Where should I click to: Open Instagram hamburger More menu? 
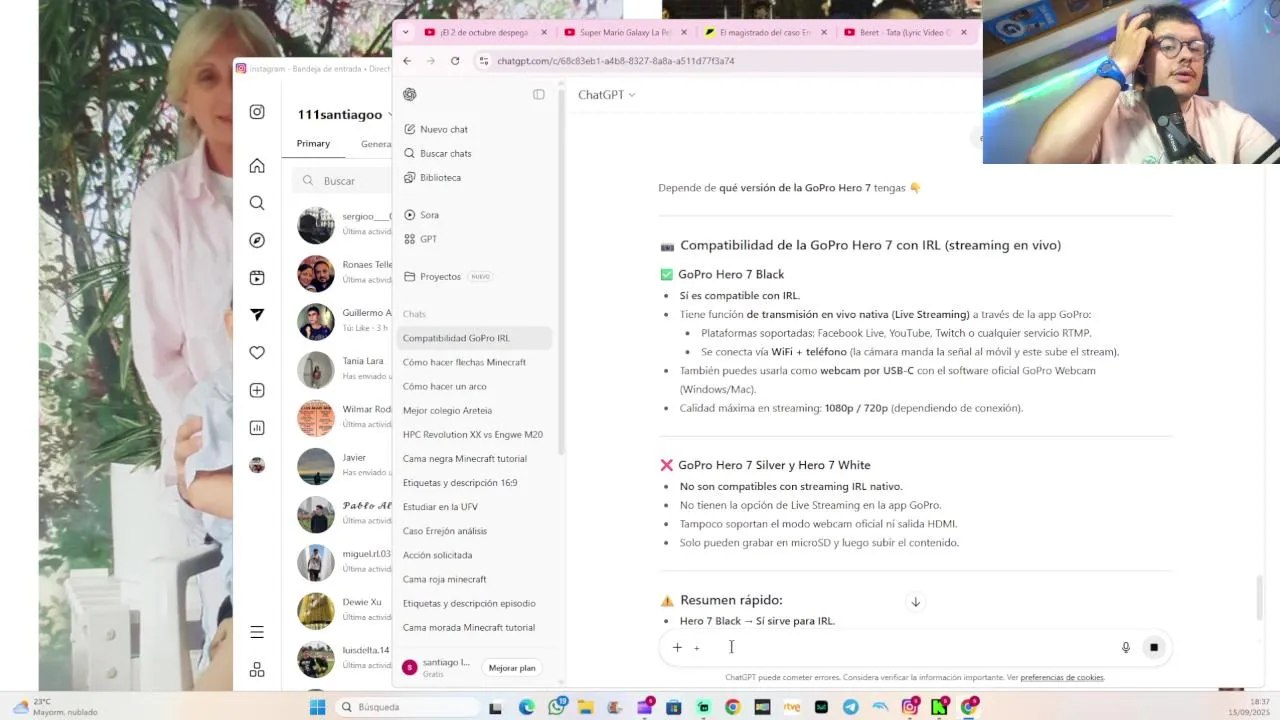(257, 632)
